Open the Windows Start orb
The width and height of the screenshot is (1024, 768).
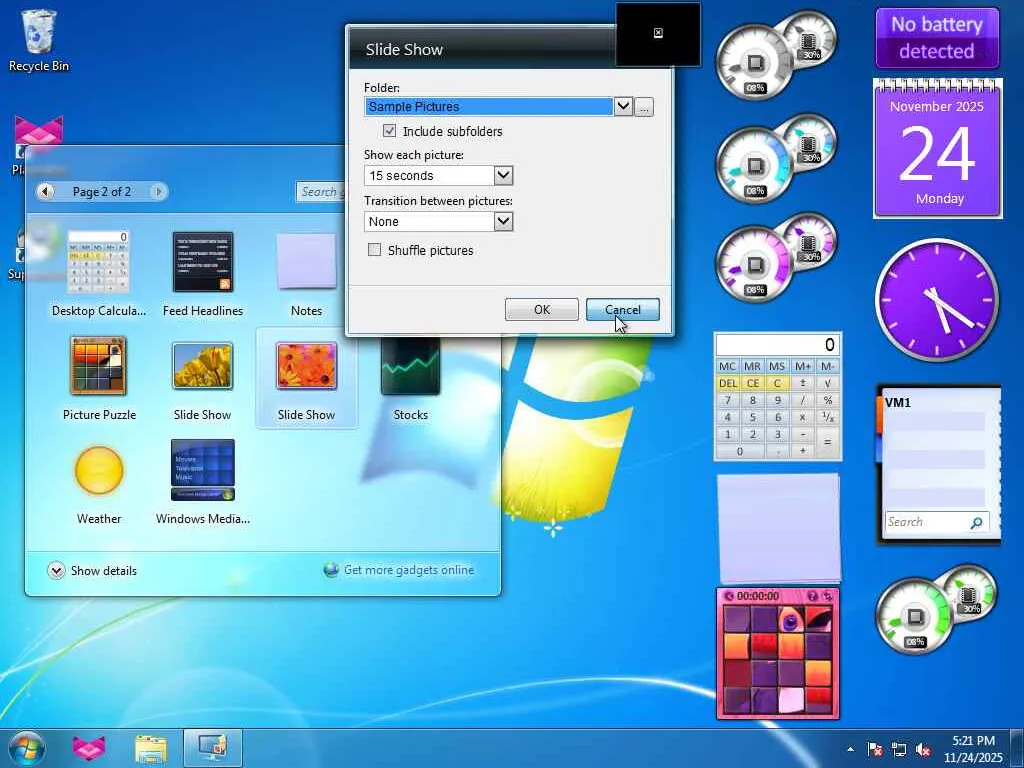27,748
